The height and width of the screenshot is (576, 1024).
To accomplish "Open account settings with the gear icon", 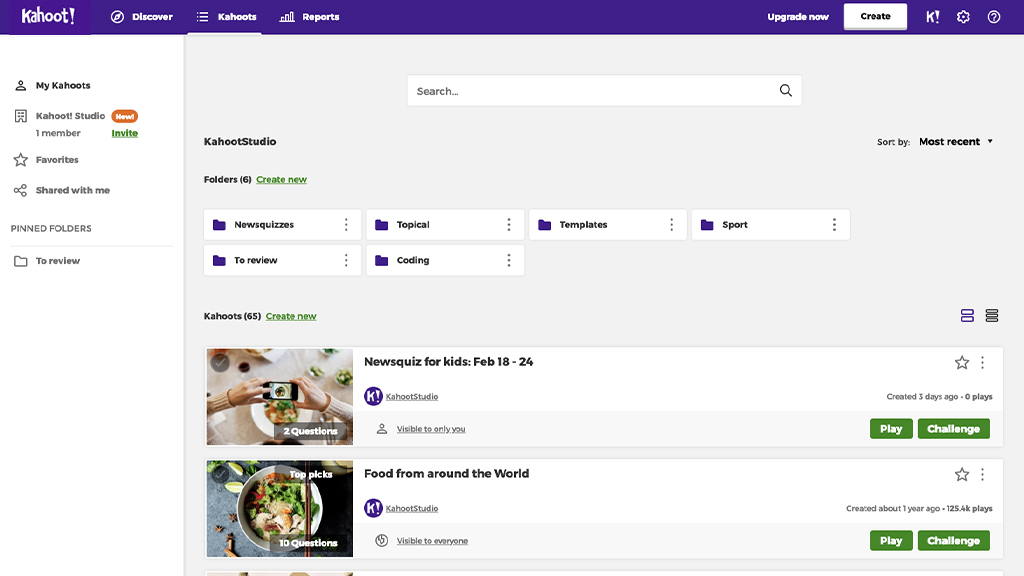I will click(x=961, y=16).
